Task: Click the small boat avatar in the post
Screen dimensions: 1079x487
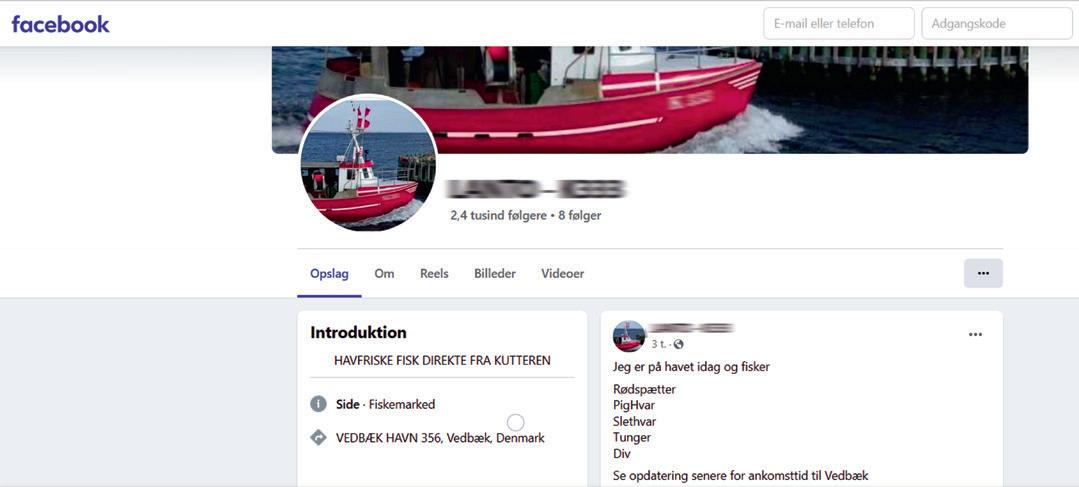Action: [x=629, y=336]
